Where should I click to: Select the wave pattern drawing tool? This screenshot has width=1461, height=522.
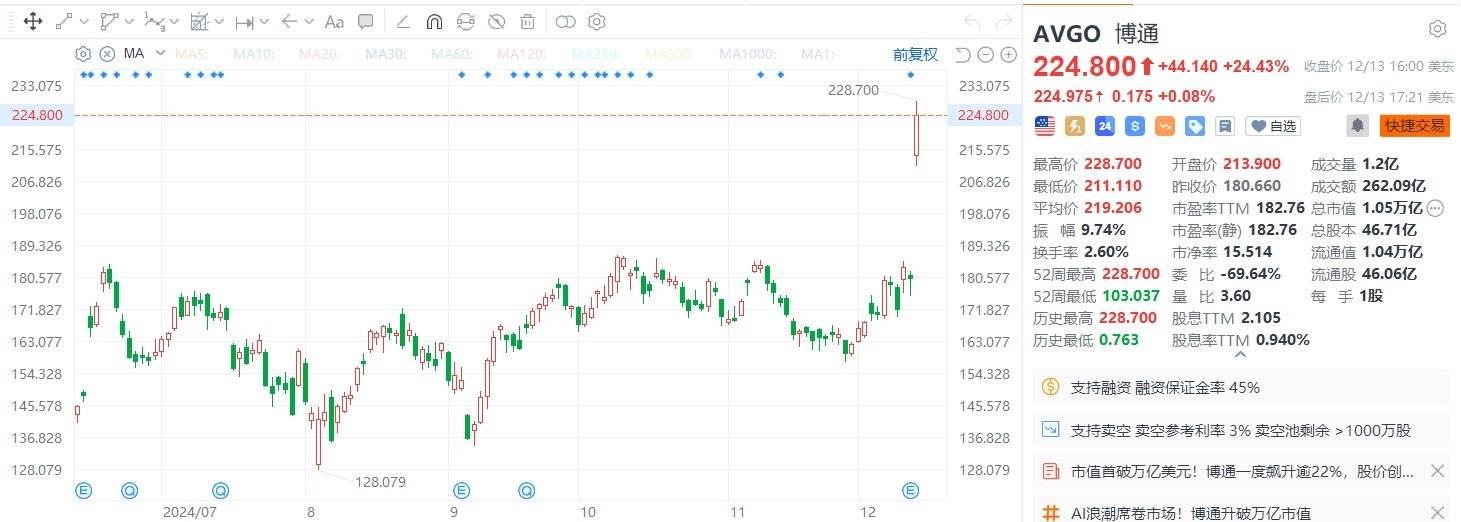click(x=154, y=21)
